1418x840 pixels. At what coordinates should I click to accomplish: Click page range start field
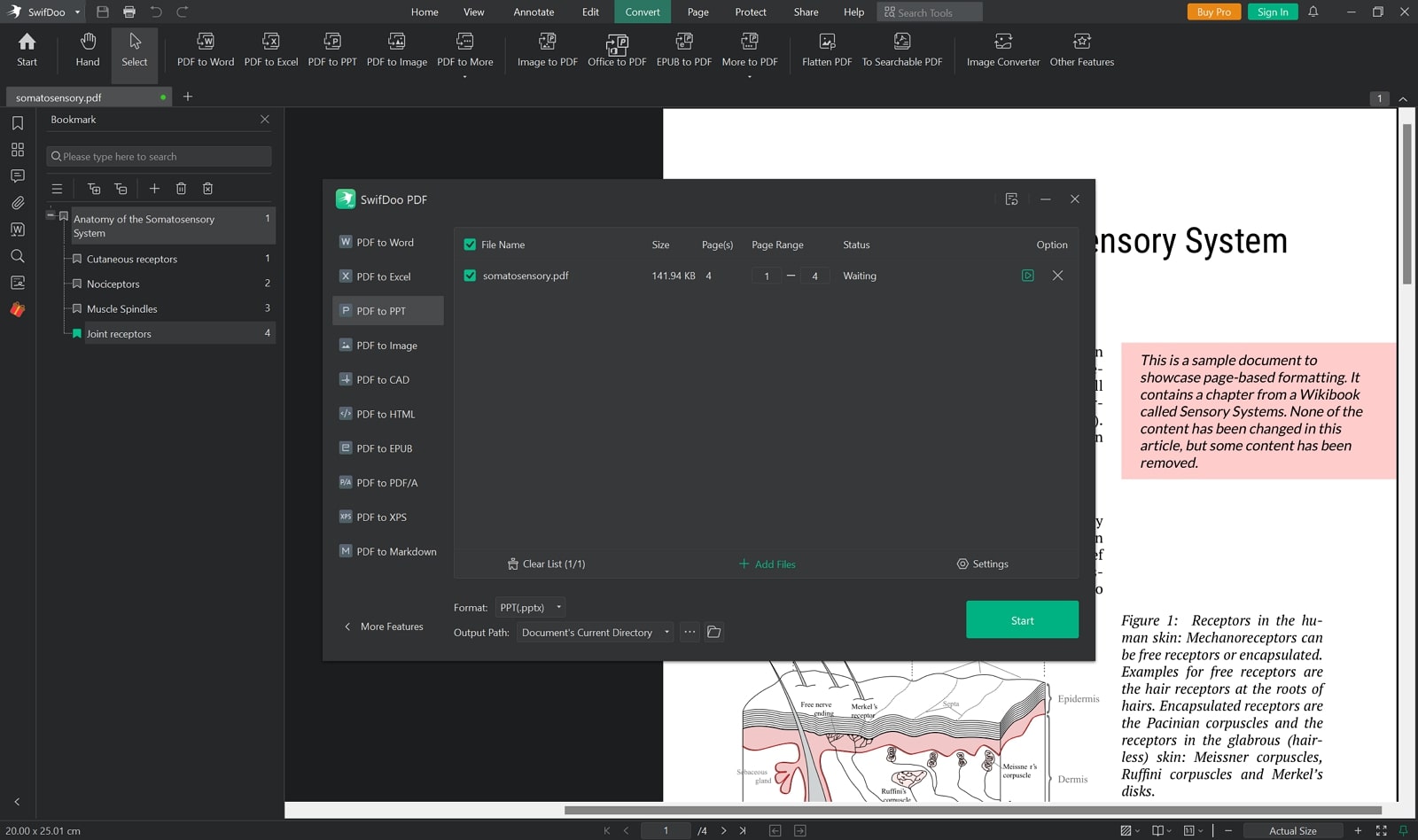point(767,276)
